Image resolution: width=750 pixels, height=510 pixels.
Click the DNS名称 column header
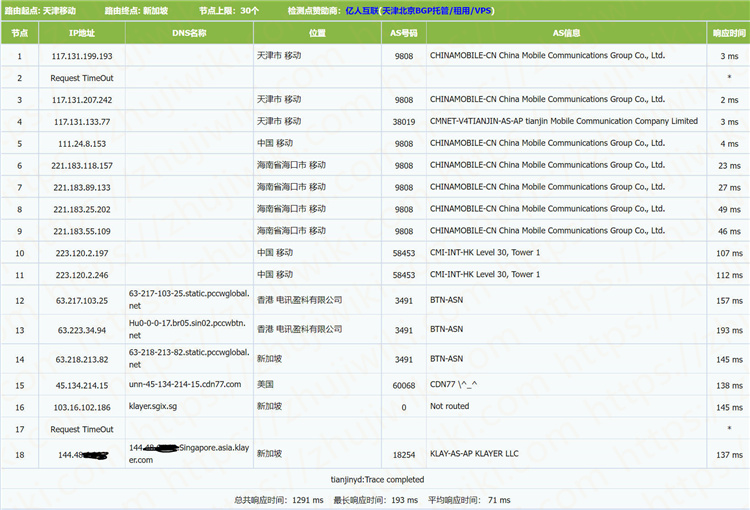[x=189, y=33]
